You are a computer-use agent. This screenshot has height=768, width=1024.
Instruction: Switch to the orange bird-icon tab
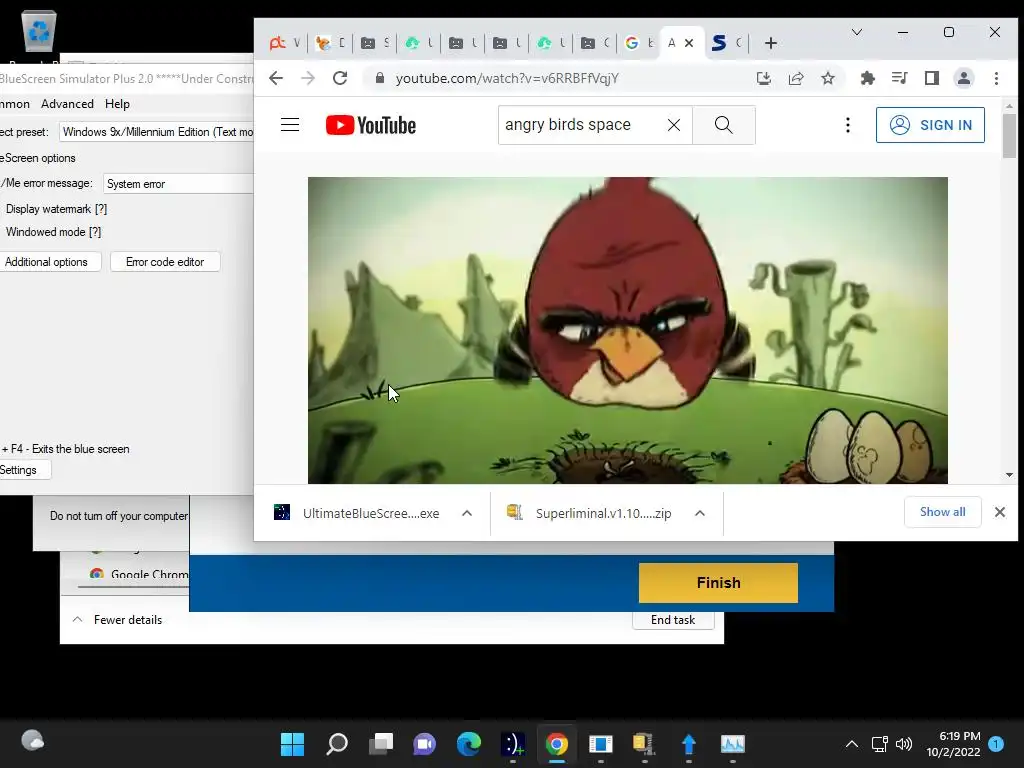point(330,43)
